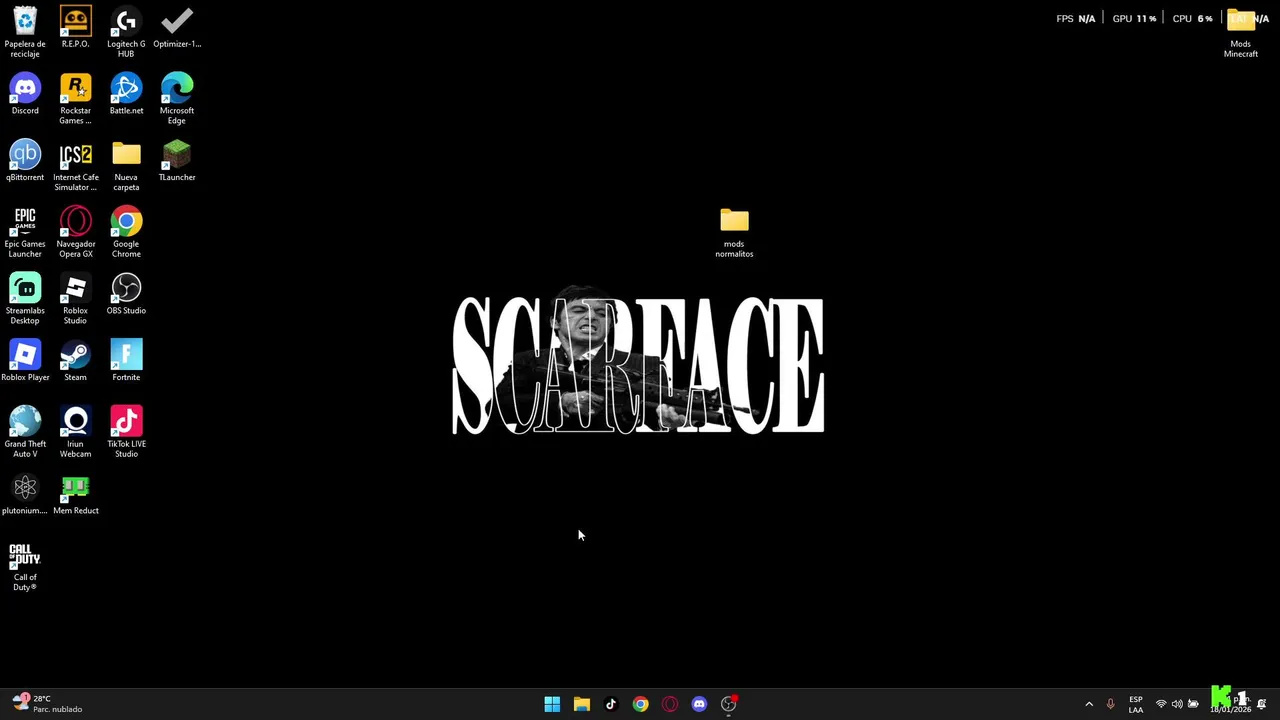1280x720 pixels.
Task: Open the TikTok LIVE Studio desktop shortcut
Action: pyautogui.click(x=126, y=433)
